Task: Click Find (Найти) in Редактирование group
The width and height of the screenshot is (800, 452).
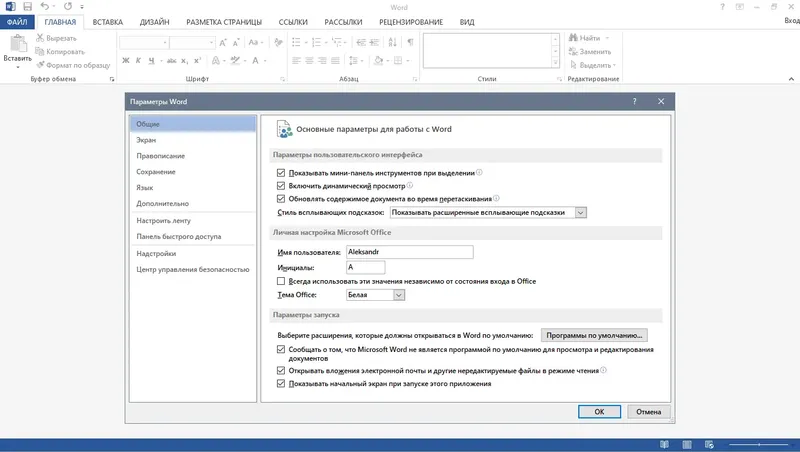Action: [585, 38]
